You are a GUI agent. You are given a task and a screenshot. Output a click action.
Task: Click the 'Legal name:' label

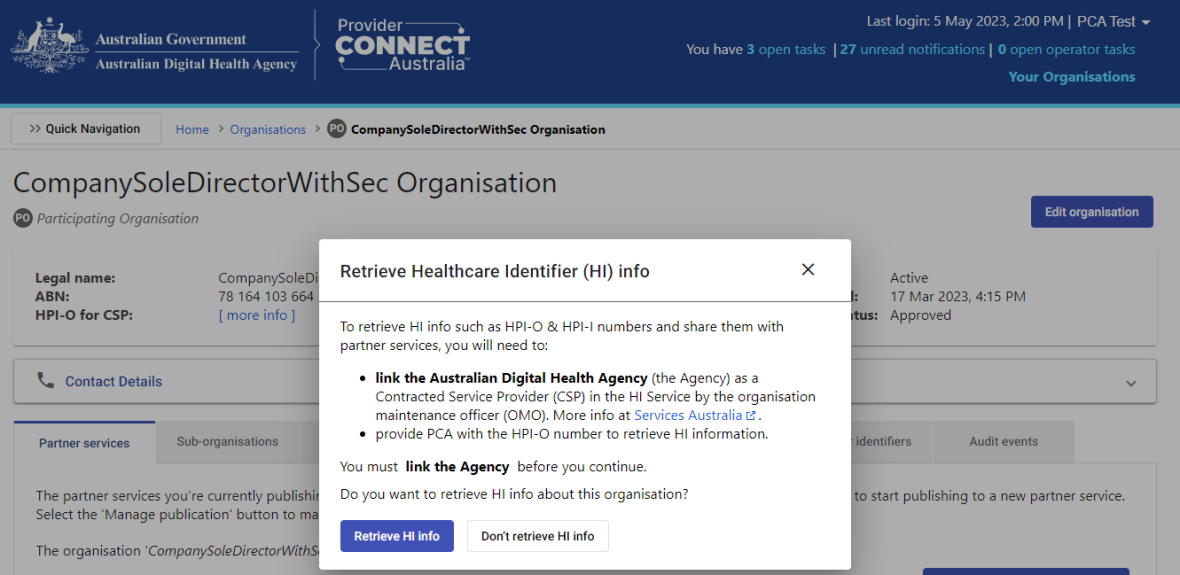(x=75, y=278)
